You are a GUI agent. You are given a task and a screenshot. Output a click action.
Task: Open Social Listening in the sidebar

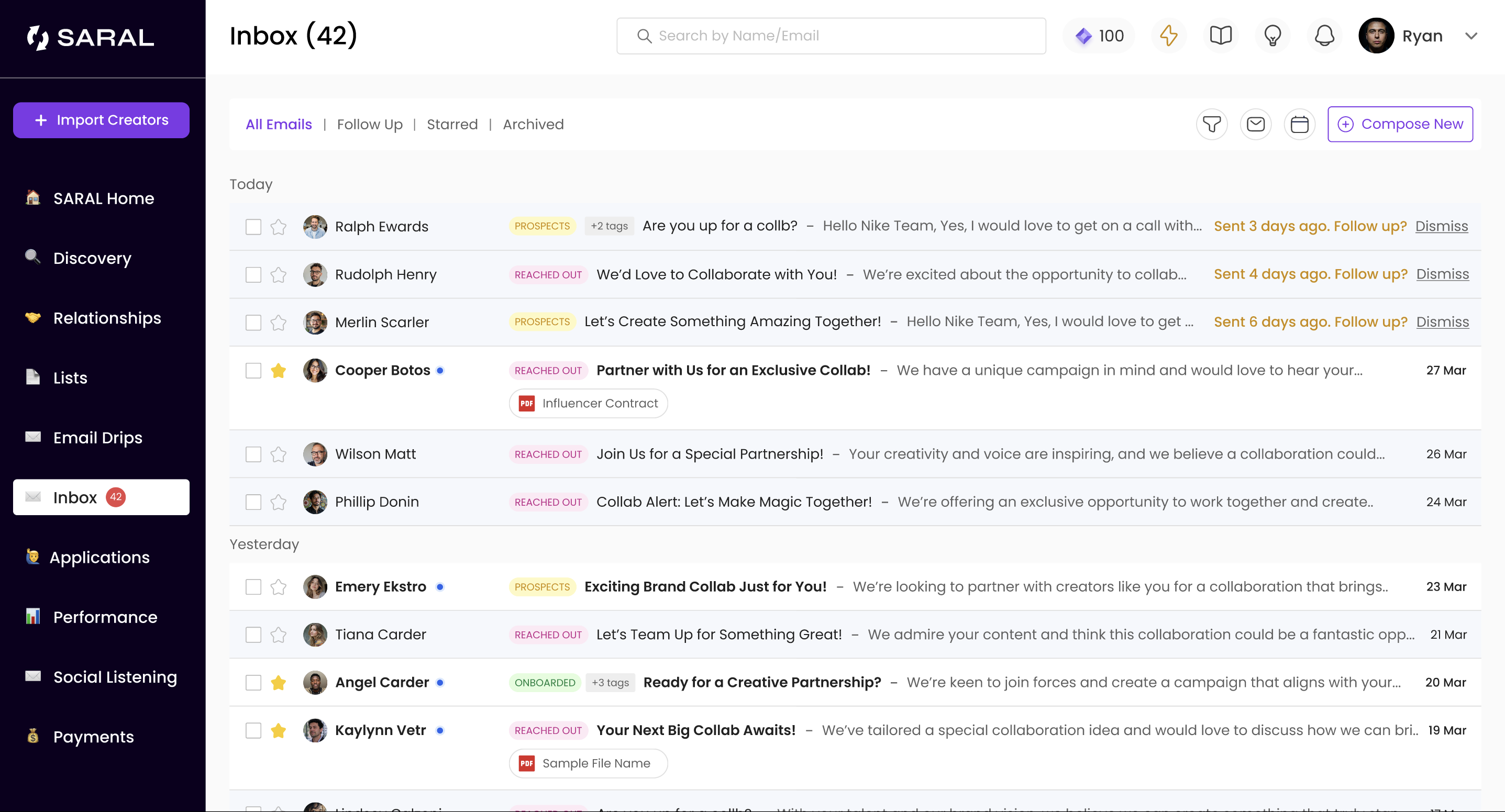click(101, 677)
